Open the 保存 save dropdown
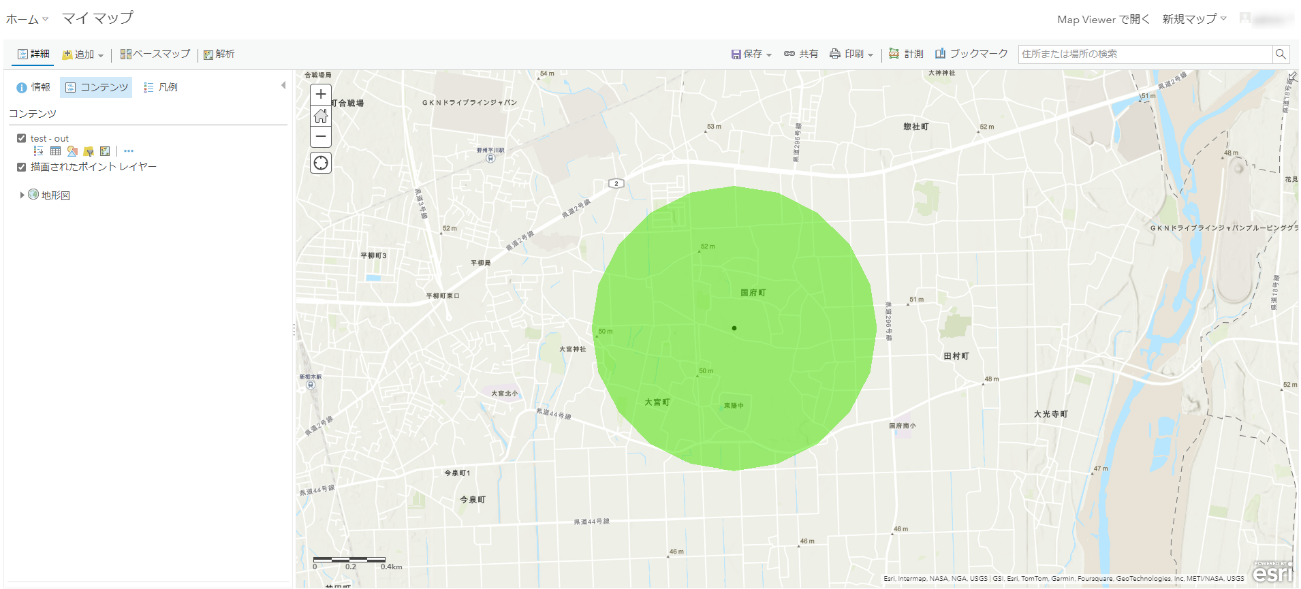This screenshot has width=1301, height=589. click(x=751, y=54)
